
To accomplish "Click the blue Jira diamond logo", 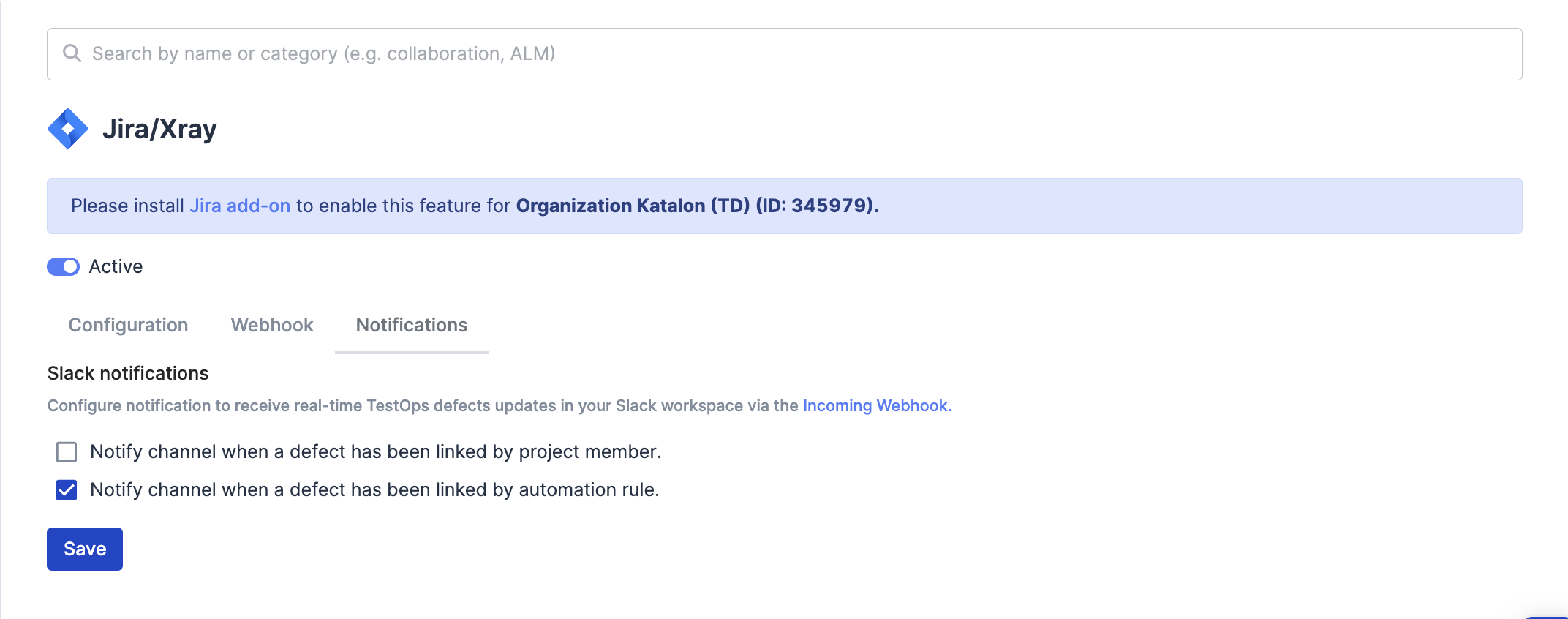I will click(68, 129).
